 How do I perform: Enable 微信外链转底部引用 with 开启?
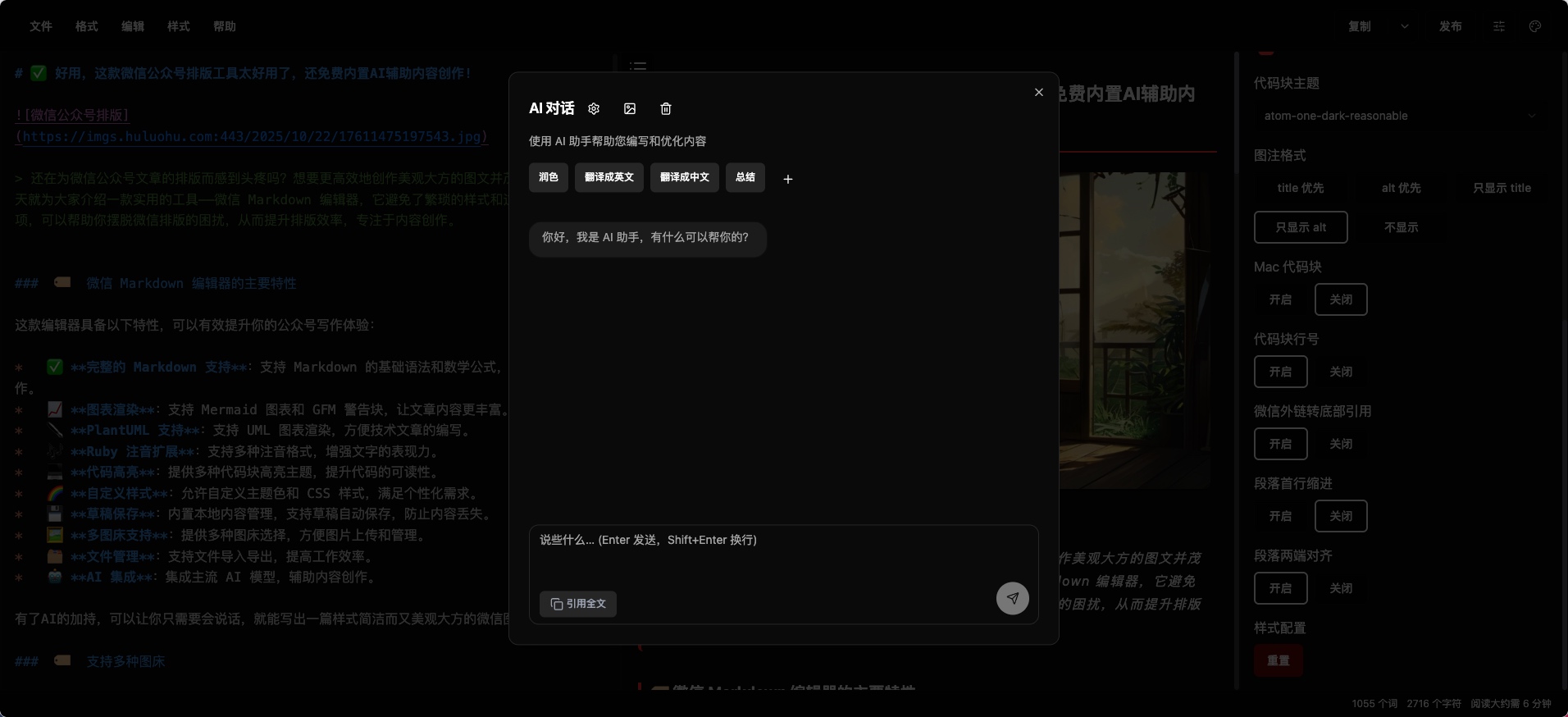coord(1281,444)
